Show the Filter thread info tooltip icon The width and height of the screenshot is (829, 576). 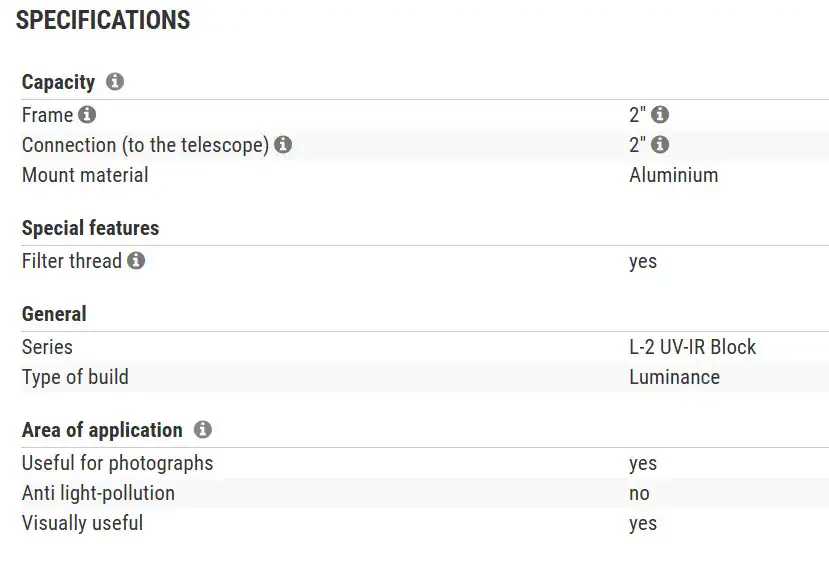136,261
